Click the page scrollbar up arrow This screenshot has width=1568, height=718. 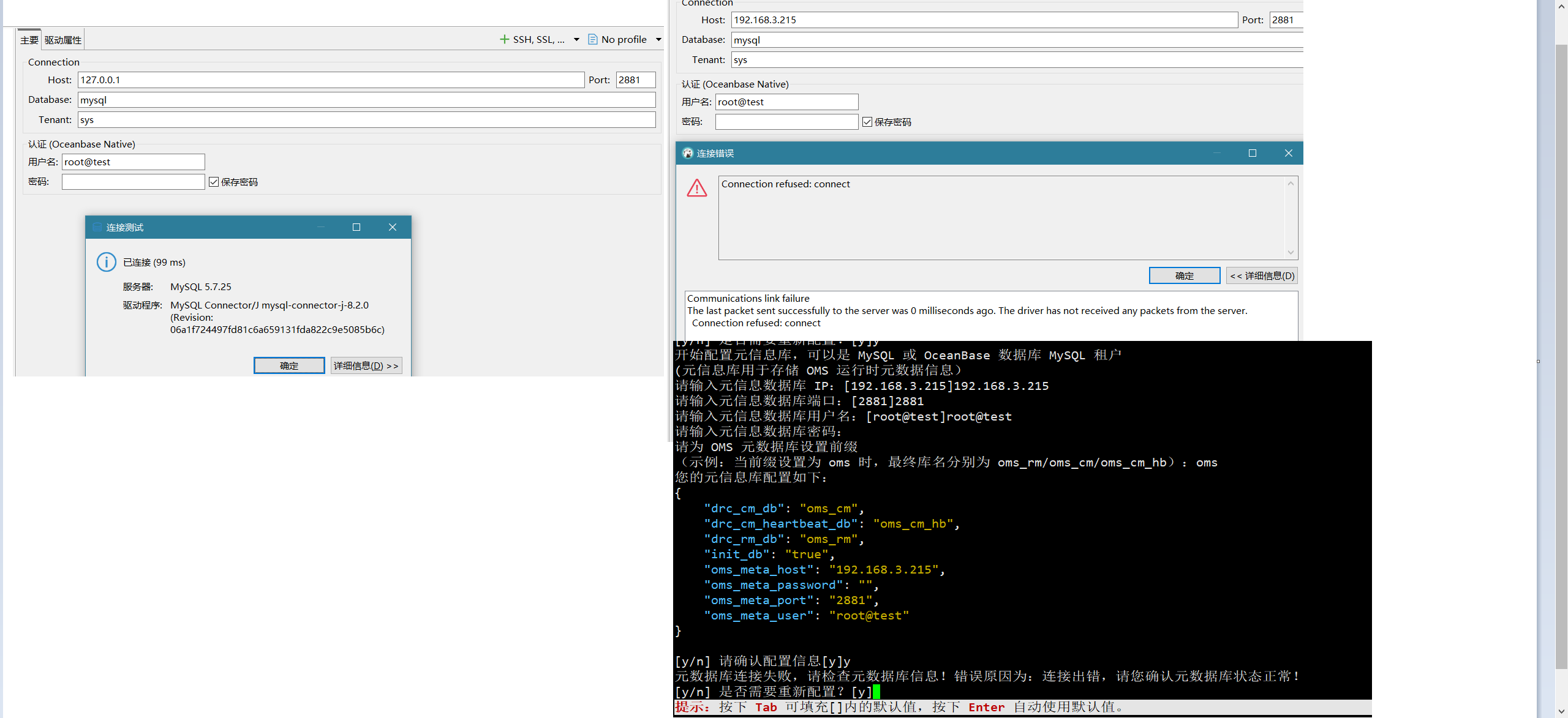(x=1561, y=6)
